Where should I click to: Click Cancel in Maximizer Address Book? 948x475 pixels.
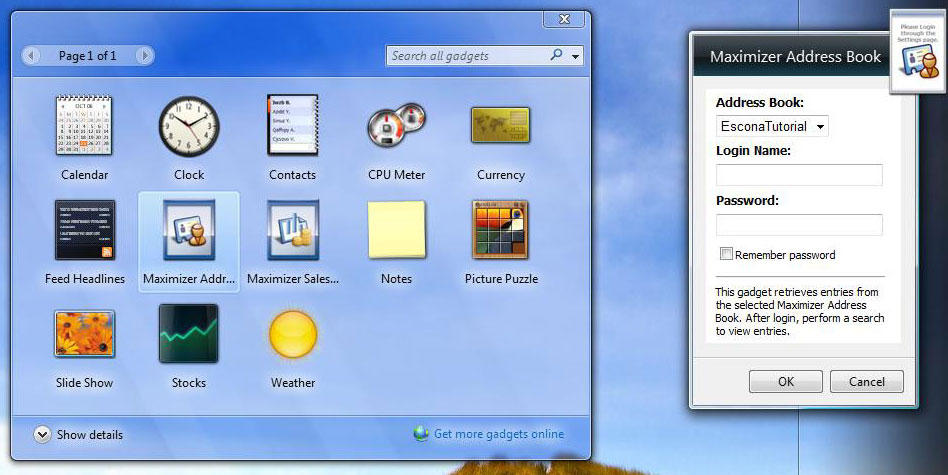click(x=866, y=381)
